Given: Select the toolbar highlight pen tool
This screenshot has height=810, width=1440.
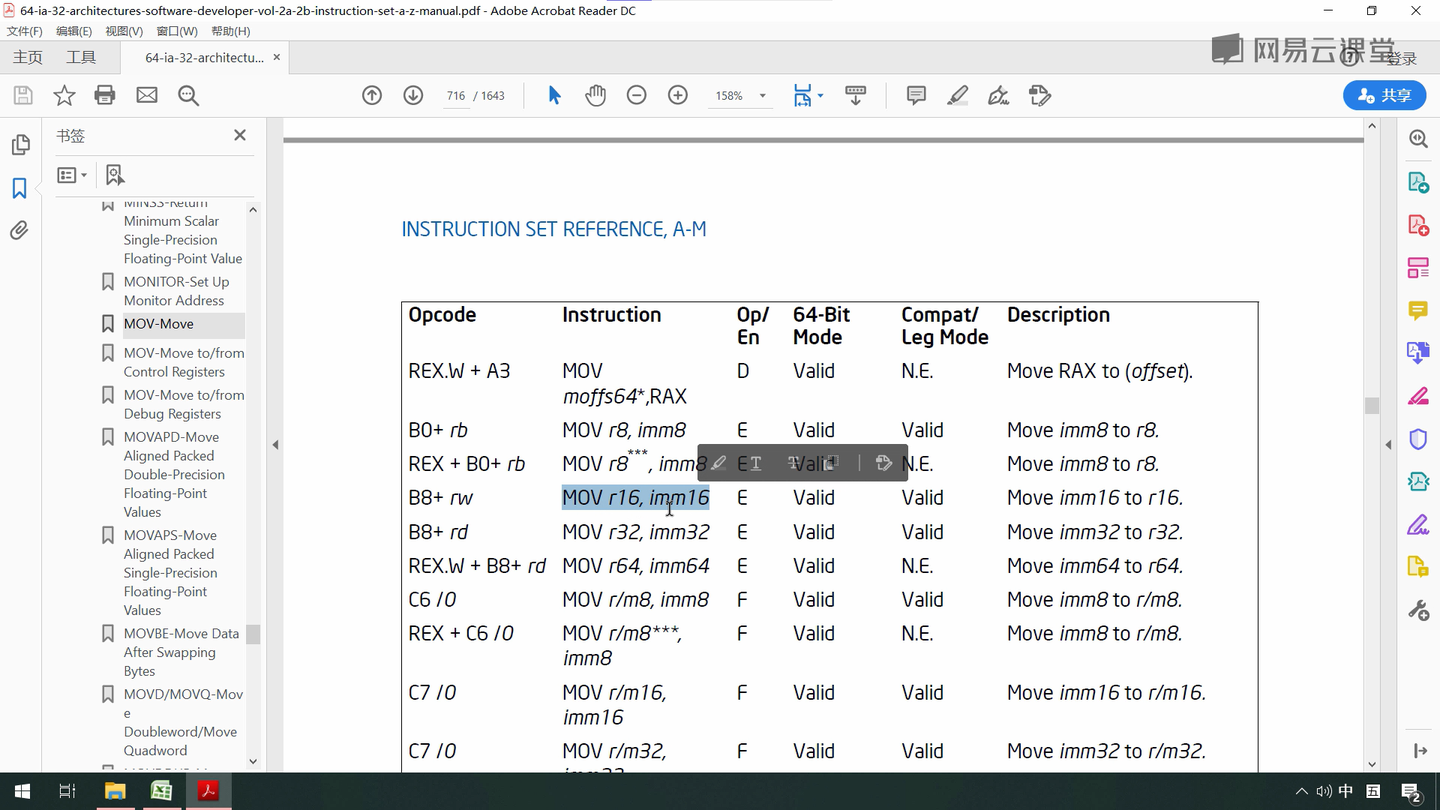Looking at the screenshot, I should pos(957,95).
